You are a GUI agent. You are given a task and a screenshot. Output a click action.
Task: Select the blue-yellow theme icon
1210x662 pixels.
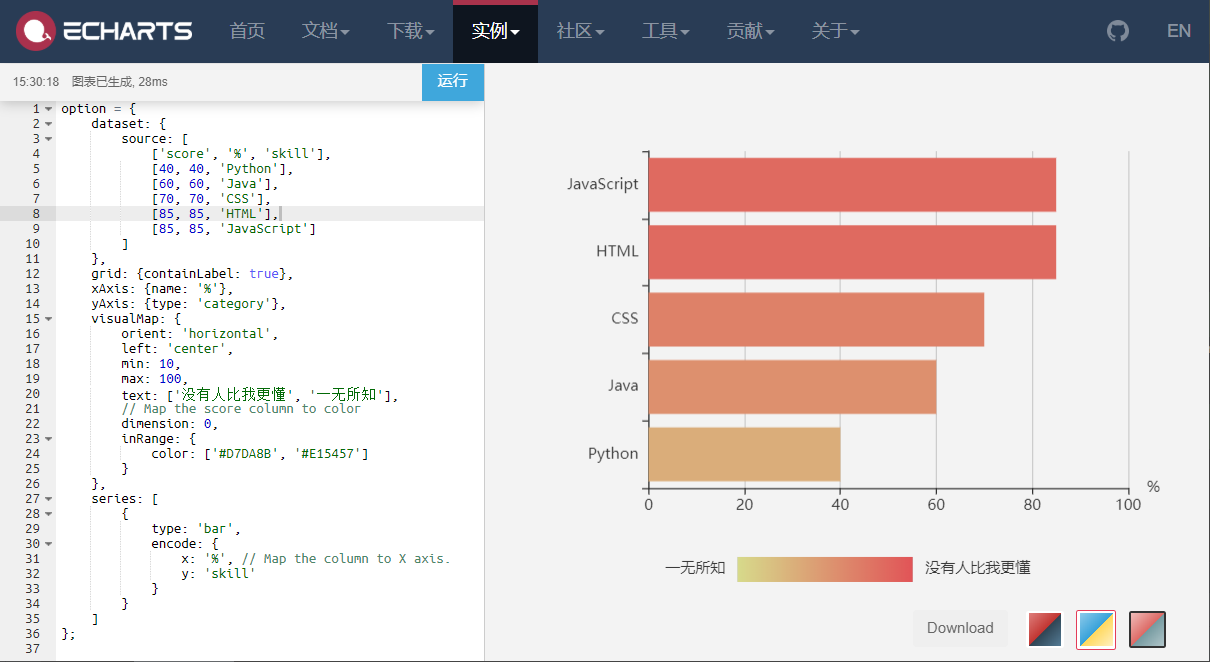point(1095,629)
